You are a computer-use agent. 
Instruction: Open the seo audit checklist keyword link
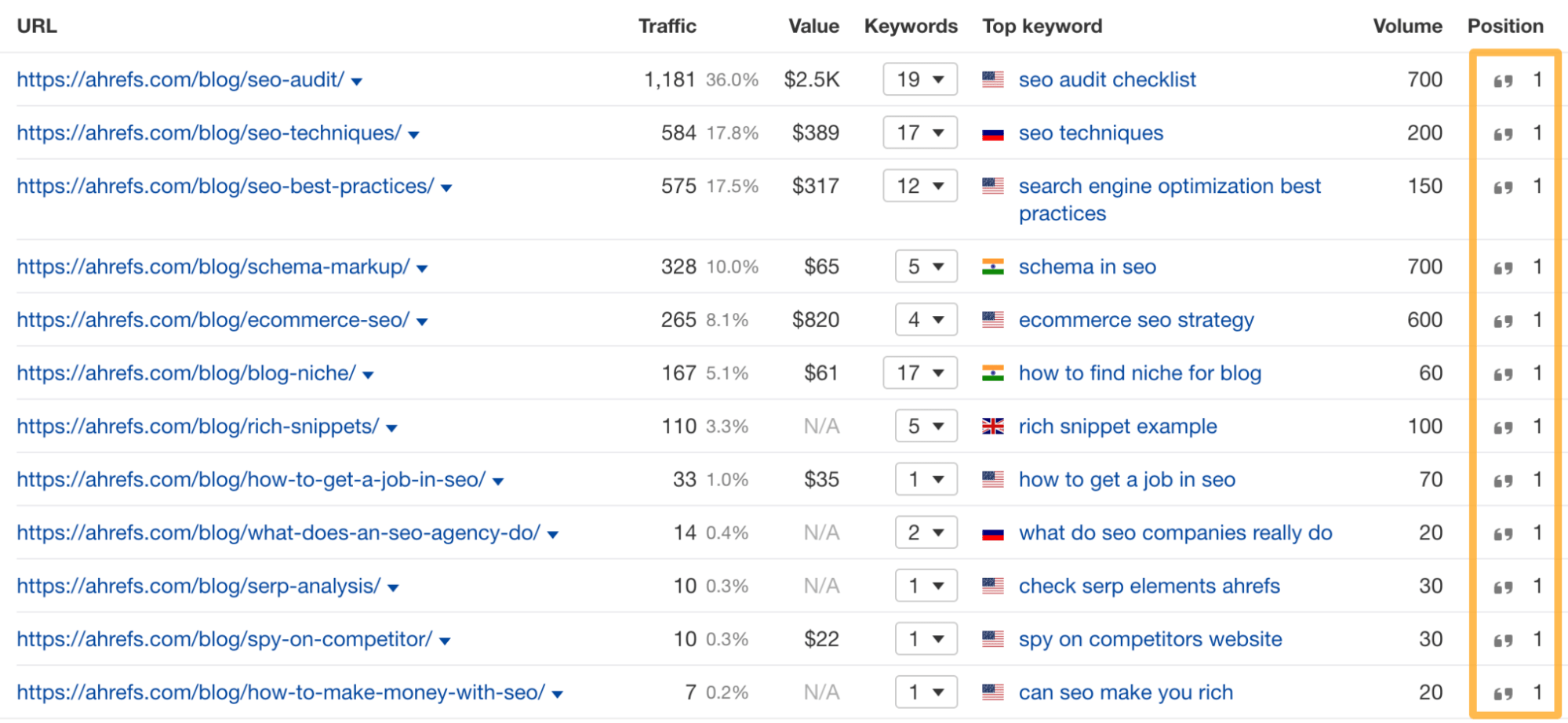coord(1106,79)
